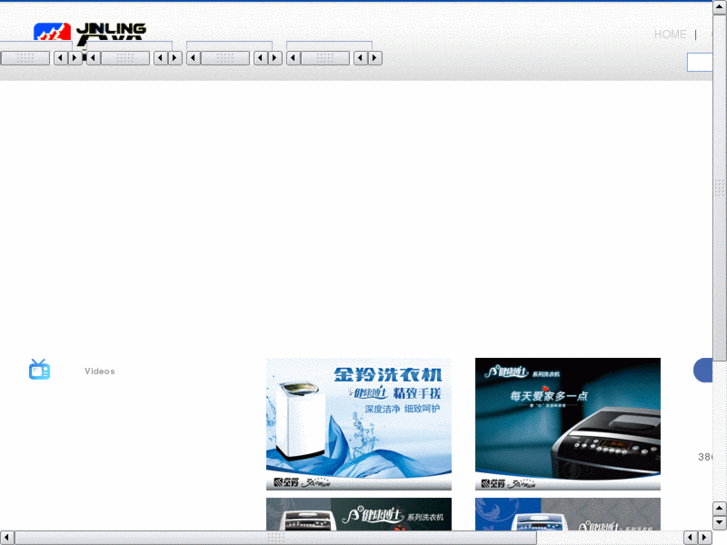Click the blue TV icon beside Videos

click(39, 370)
